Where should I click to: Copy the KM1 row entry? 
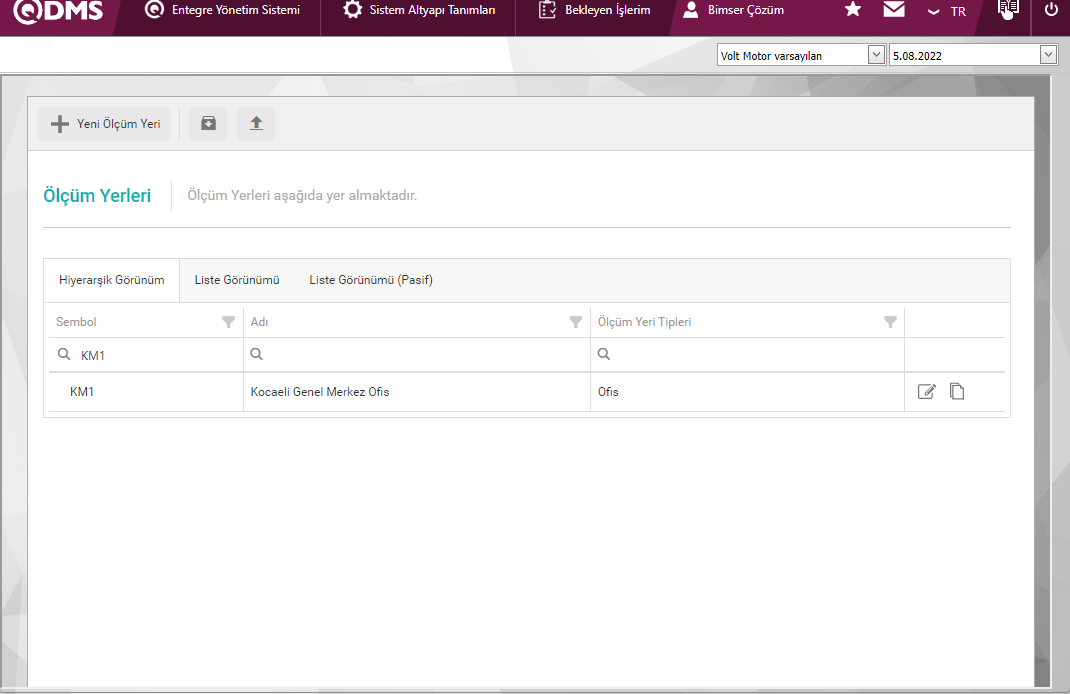point(957,392)
